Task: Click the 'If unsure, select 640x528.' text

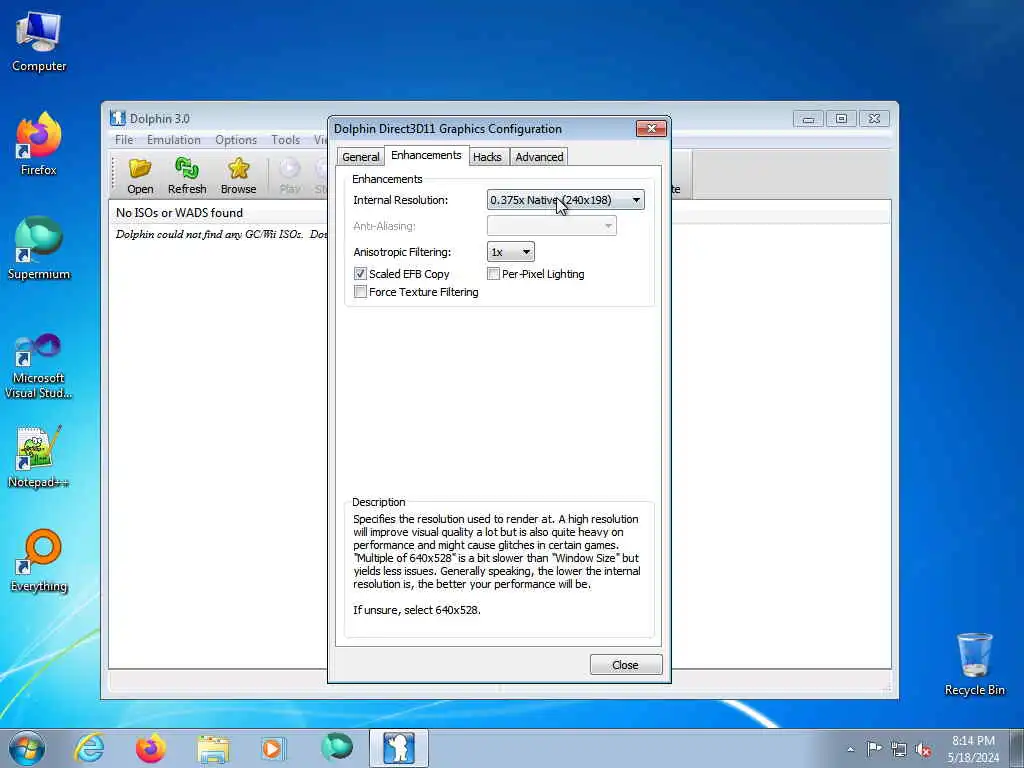Action: 417,610
